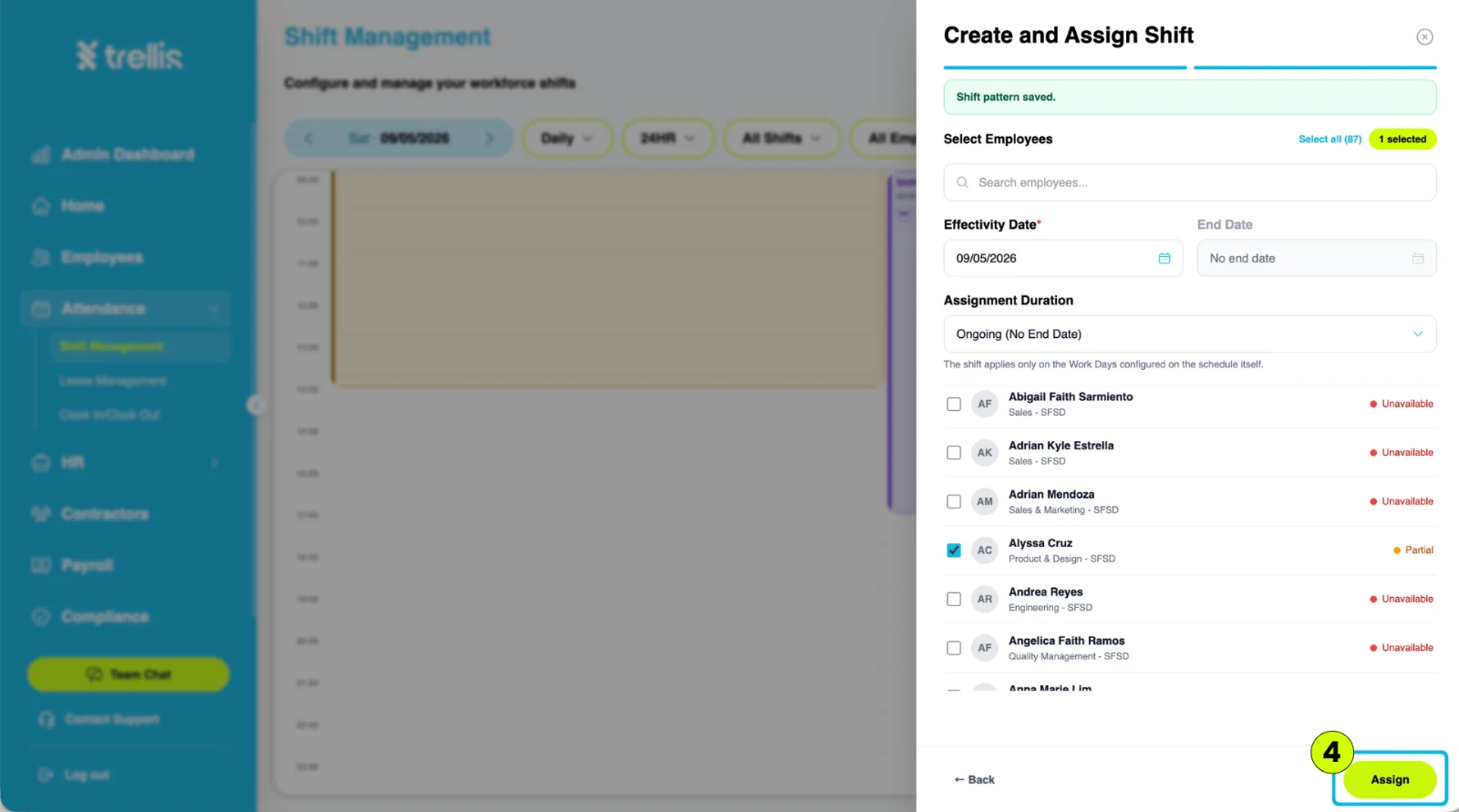Close the Create and Assign Shift panel
The width and height of the screenshot is (1459, 812).
(1424, 36)
